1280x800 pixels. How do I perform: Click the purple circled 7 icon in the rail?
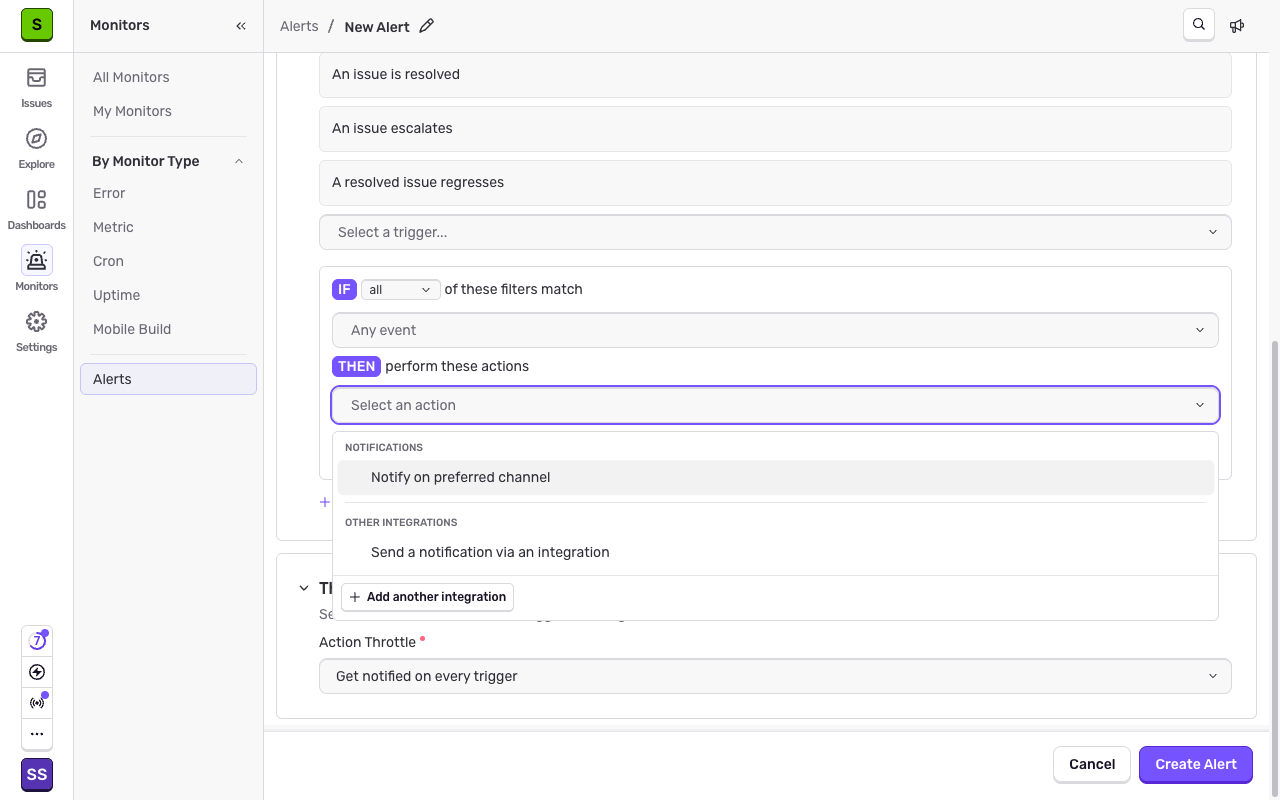click(37, 641)
